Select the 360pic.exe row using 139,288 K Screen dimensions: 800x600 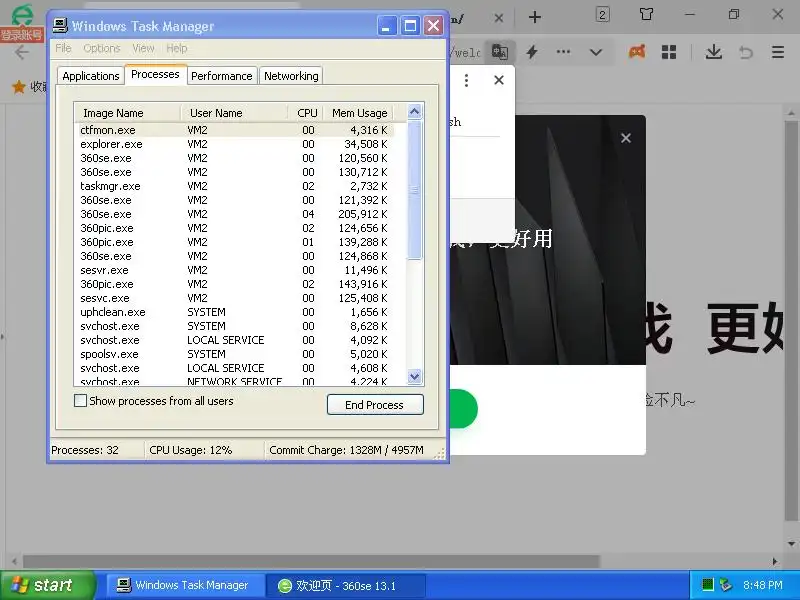[235, 242]
